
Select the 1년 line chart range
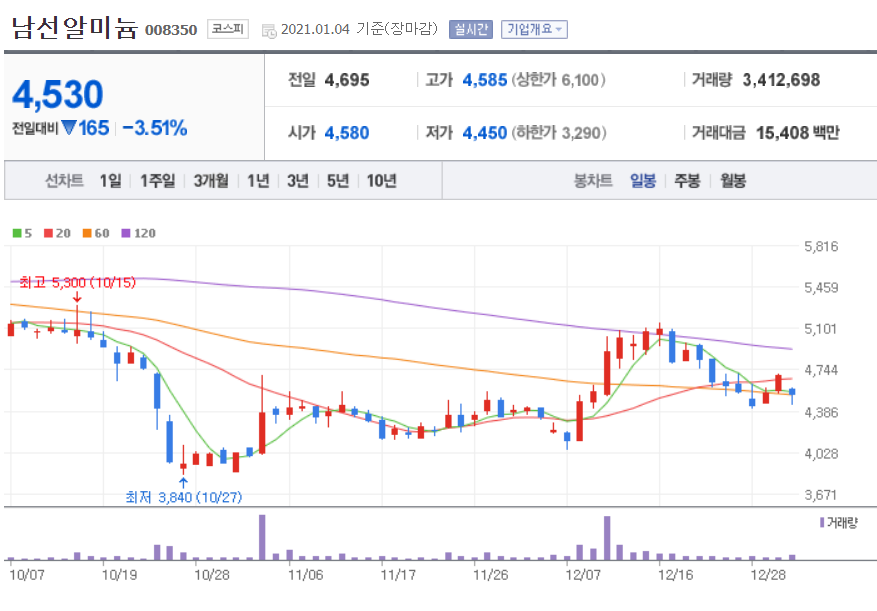(x=258, y=181)
